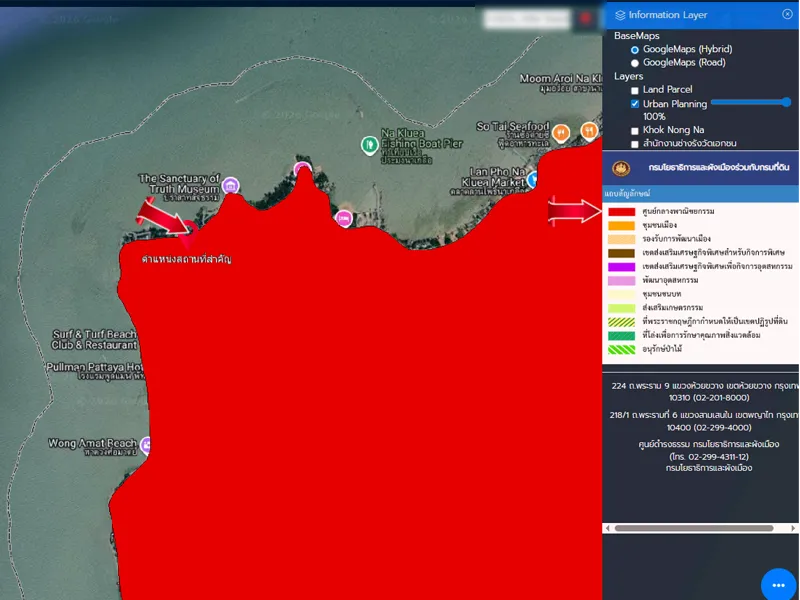The width and height of the screenshot is (800, 600).
Task: Click the pink lodging marker on the coast
Action: [344, 217]
